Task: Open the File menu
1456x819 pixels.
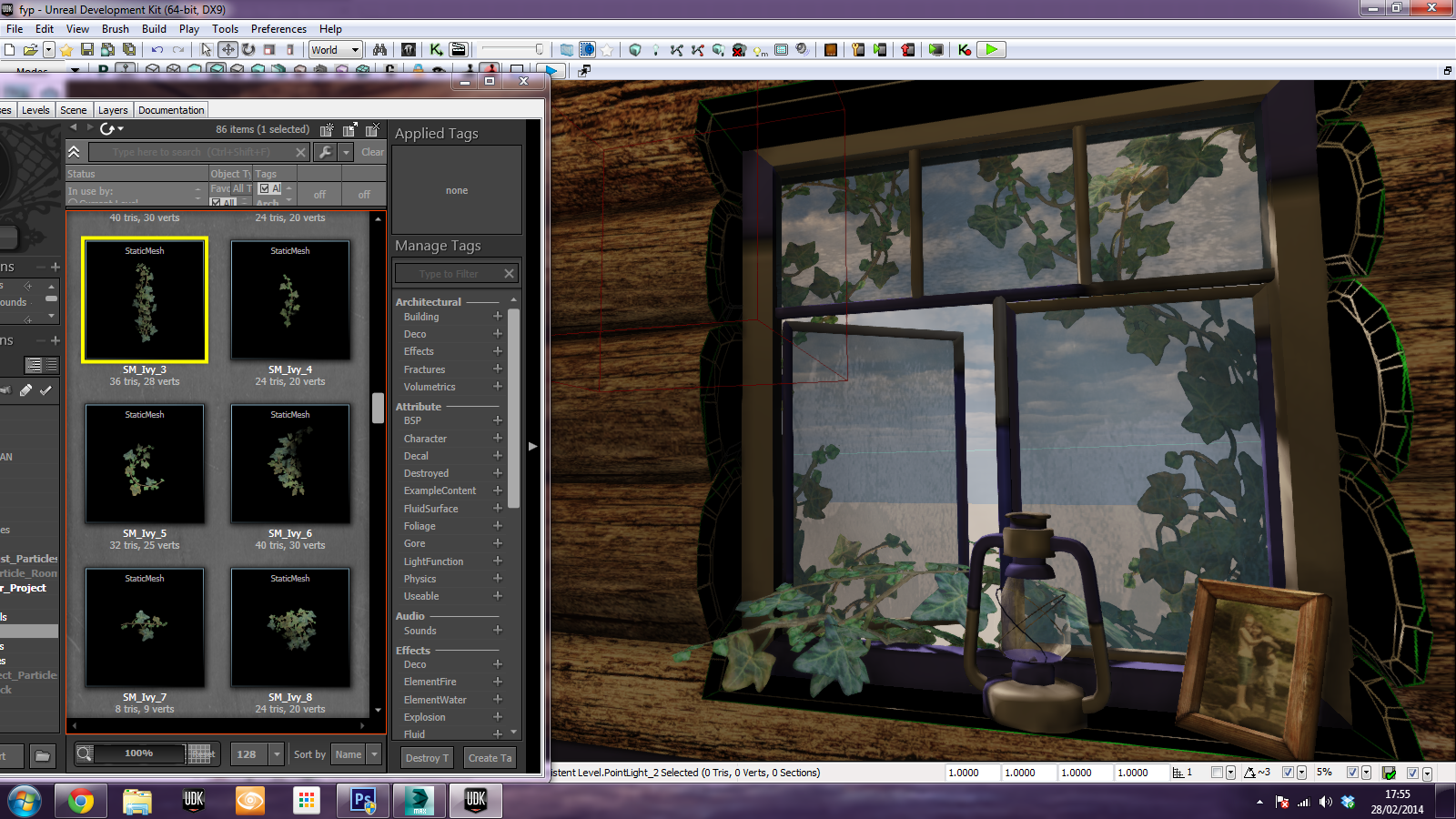Action: click(x=15, y=29)
